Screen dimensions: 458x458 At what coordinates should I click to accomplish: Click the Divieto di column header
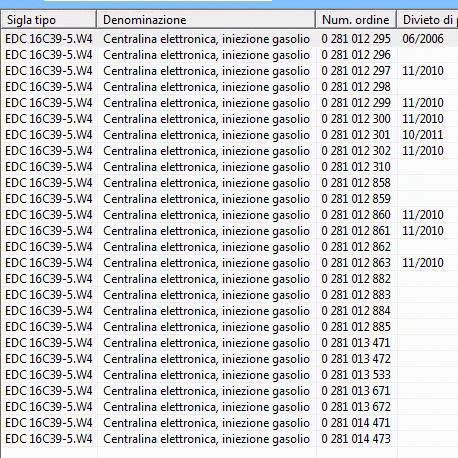[427, 20]
